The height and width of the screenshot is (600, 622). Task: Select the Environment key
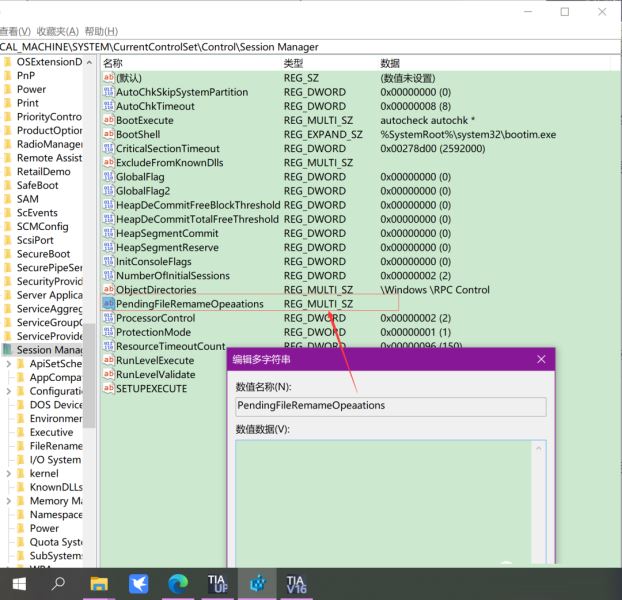56,418
